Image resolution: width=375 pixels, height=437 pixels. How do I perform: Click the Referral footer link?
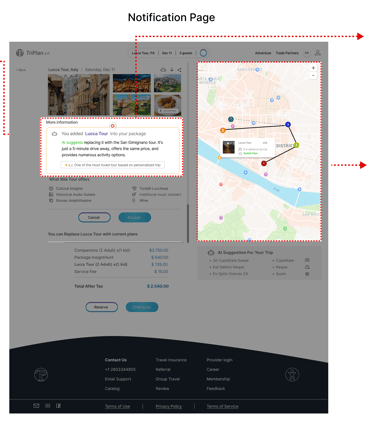[x=163, y=369]
